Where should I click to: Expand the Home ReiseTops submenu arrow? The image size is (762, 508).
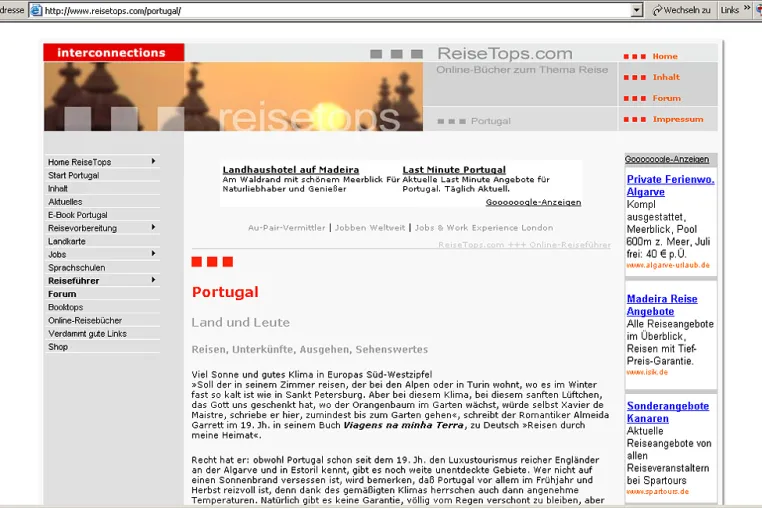[153, 161]
